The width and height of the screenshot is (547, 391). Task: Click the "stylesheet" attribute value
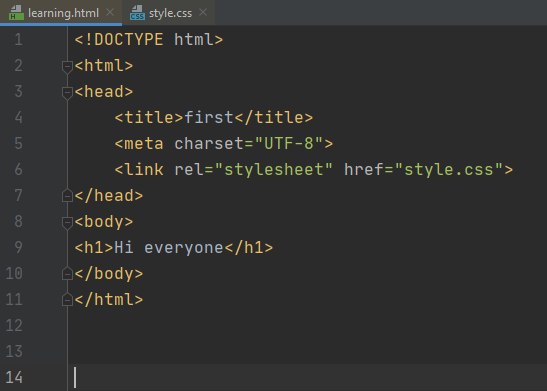274,170
